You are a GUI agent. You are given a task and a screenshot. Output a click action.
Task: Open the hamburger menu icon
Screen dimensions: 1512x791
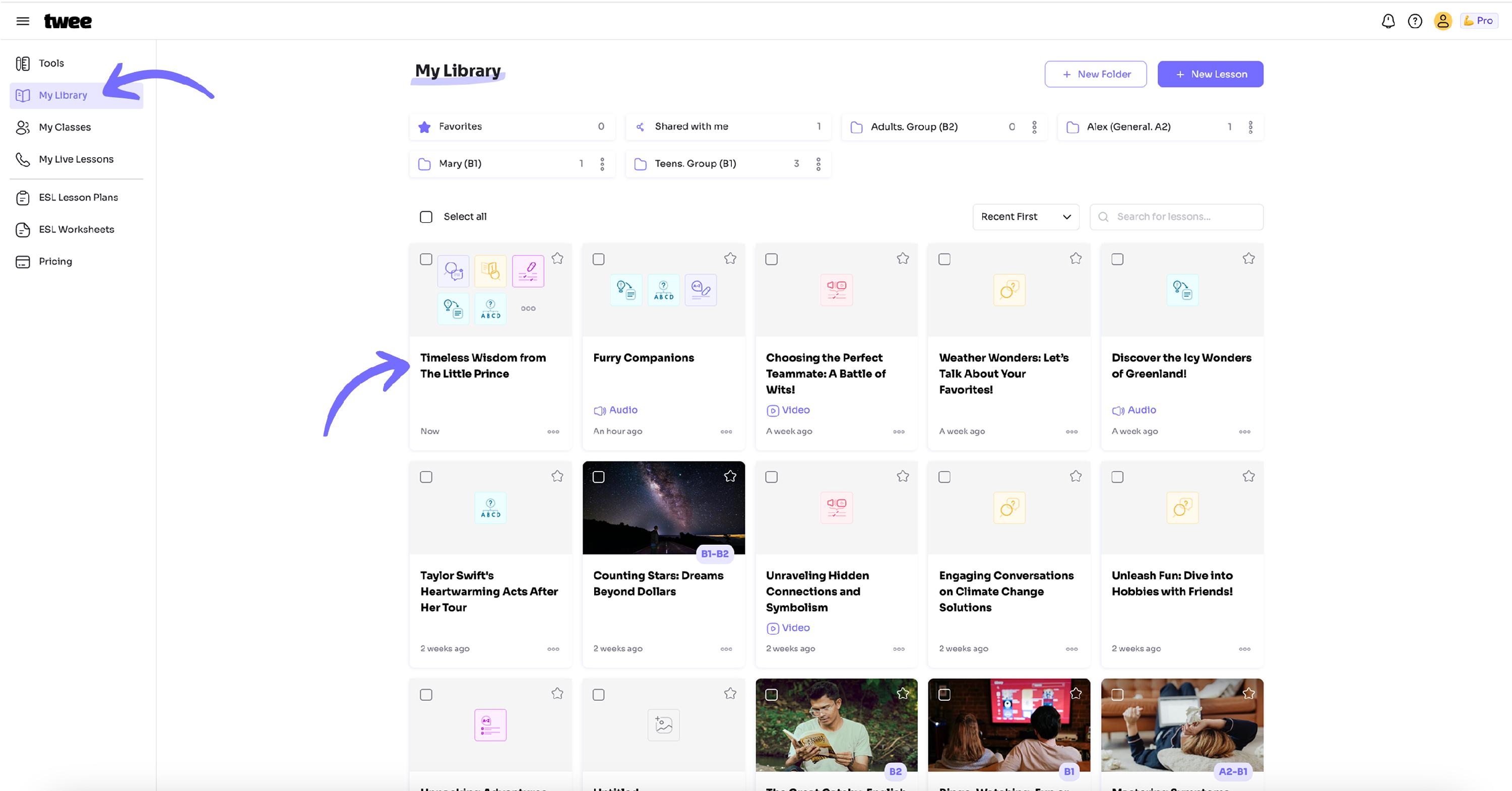click(x=22, y=21)
